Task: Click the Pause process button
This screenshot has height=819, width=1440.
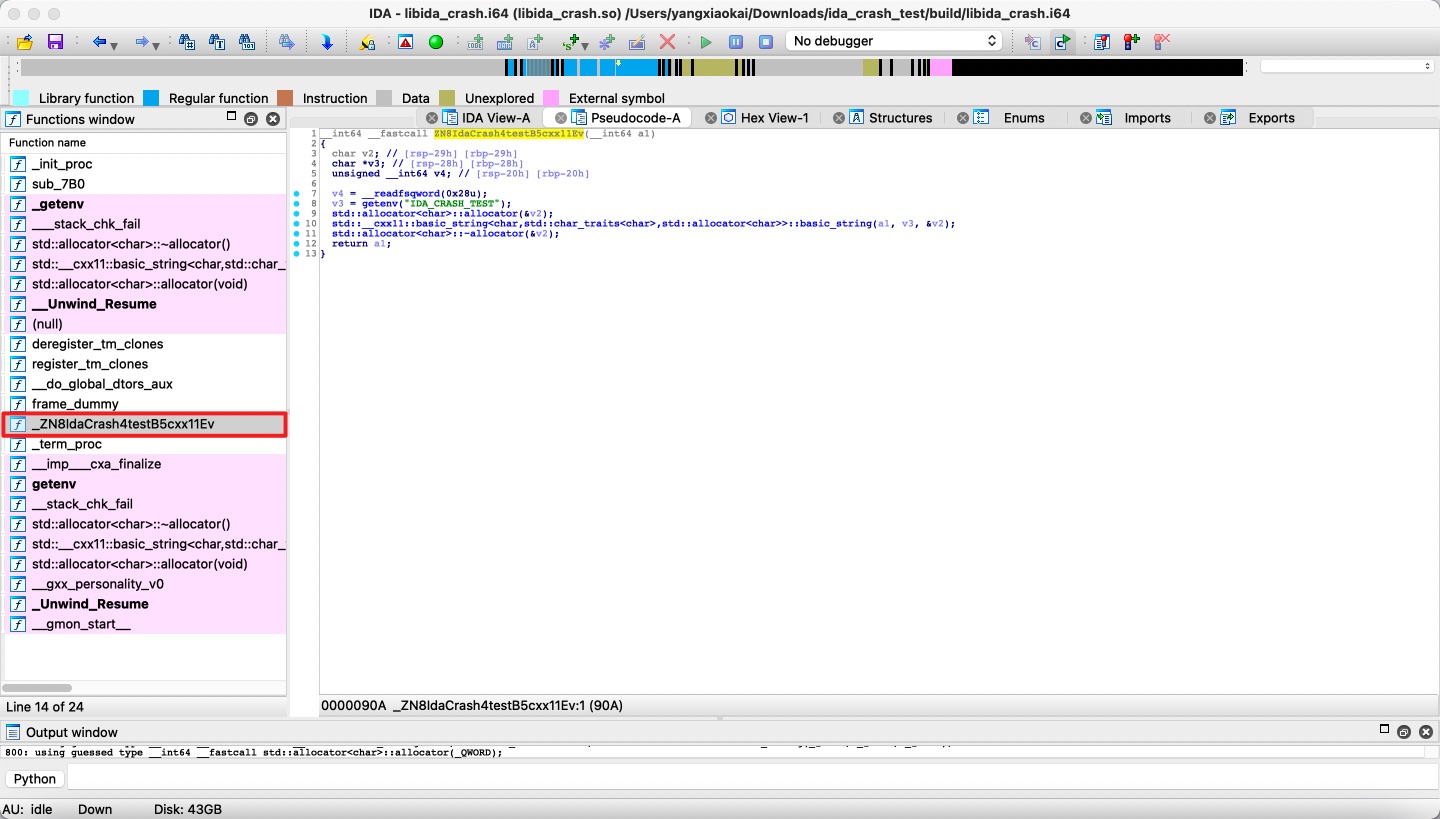Action: (x=736, y=42)
